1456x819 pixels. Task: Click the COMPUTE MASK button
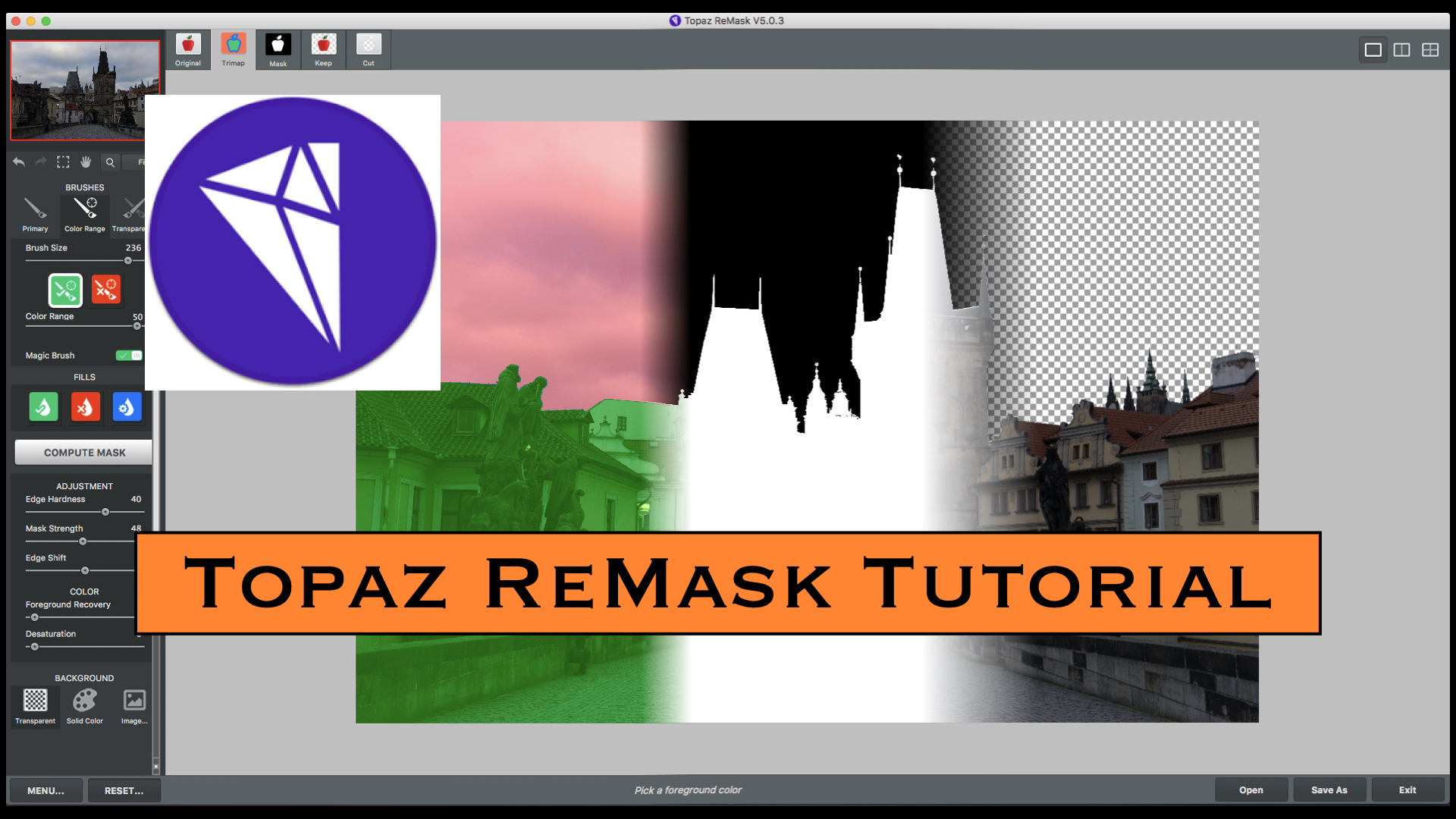point(84,453)
